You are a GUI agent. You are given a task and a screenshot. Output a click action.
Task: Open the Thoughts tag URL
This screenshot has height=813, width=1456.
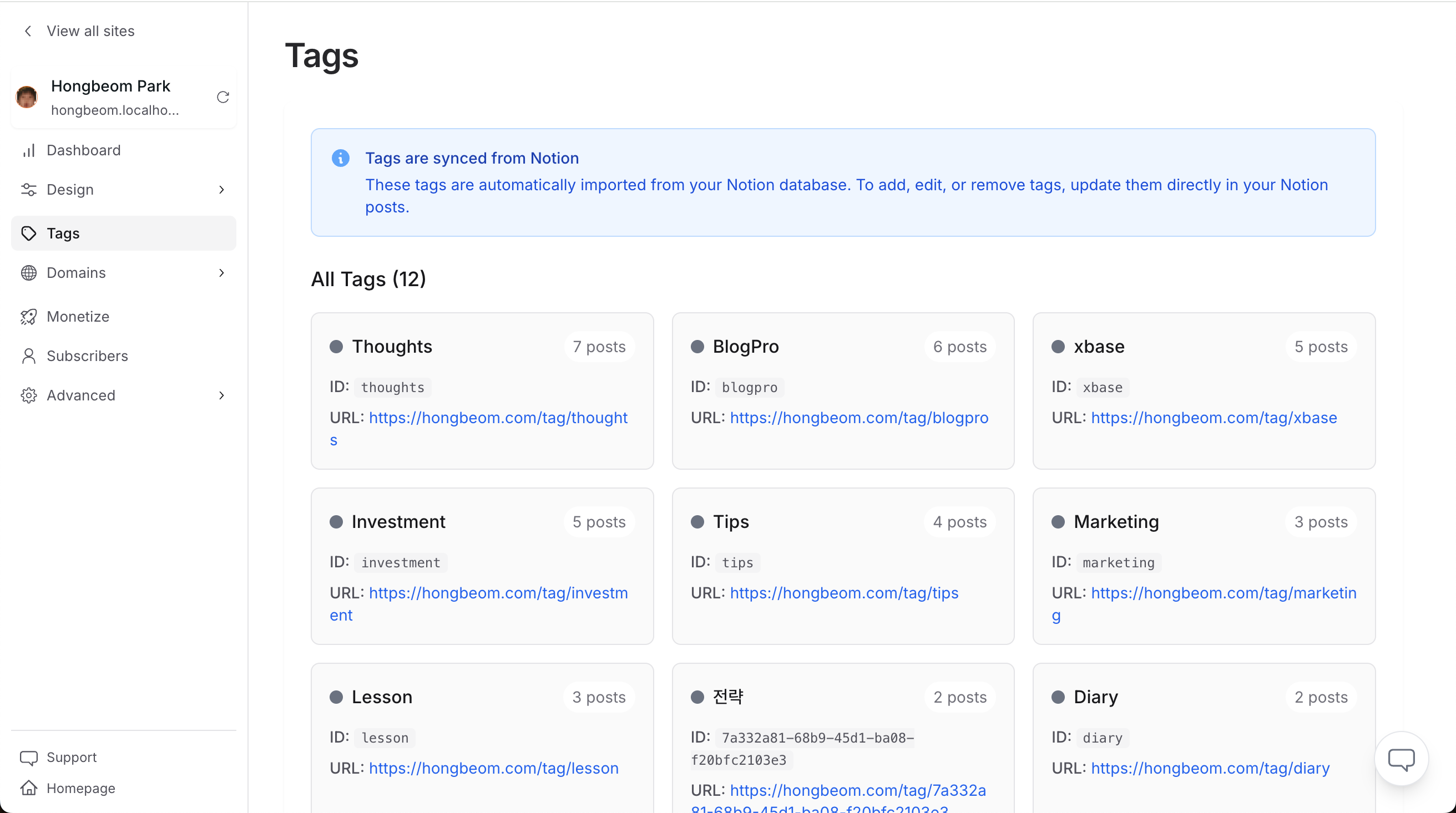tap(479, 429)
